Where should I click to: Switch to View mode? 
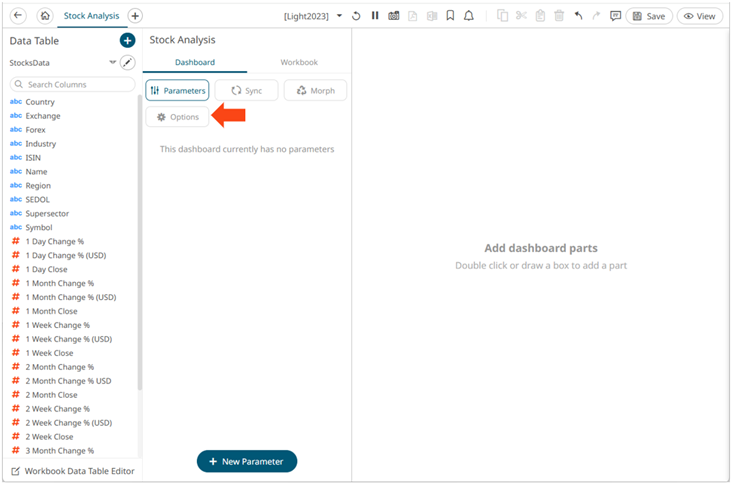(699, 16)
